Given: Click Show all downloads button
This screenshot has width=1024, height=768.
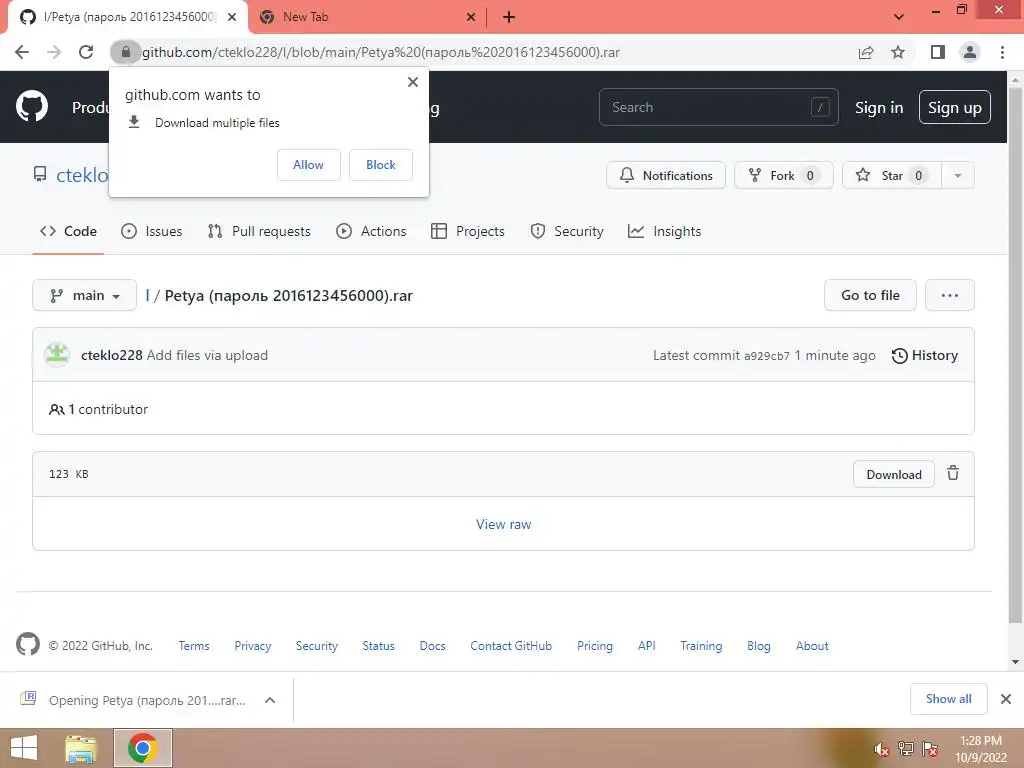Looking at the screenshot, I should click(948, 699).
